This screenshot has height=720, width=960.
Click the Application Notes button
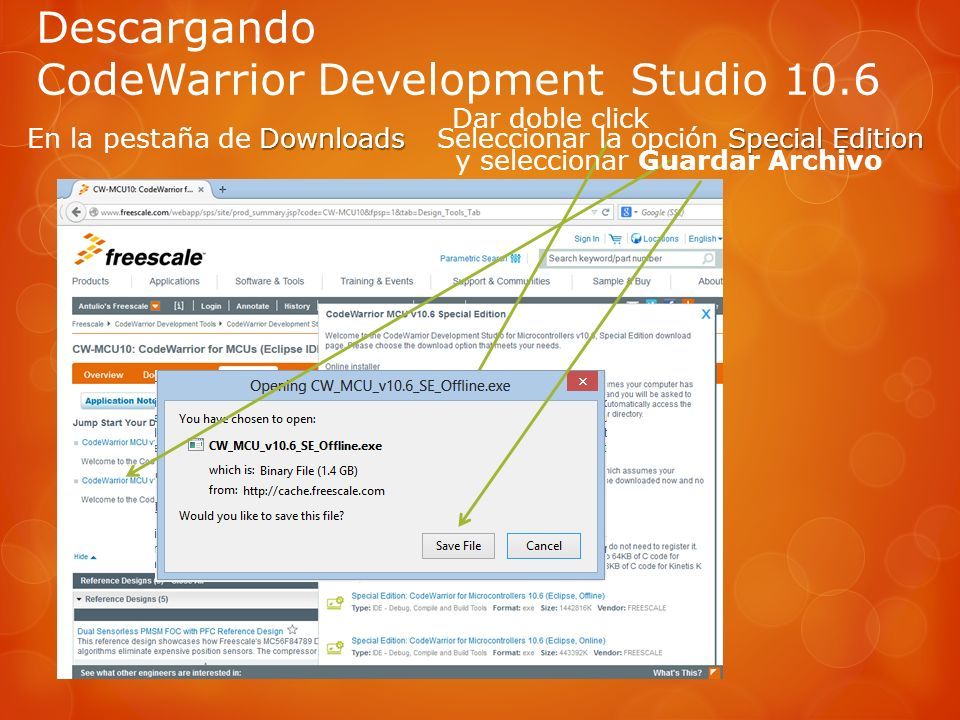(x=120, y=401)
